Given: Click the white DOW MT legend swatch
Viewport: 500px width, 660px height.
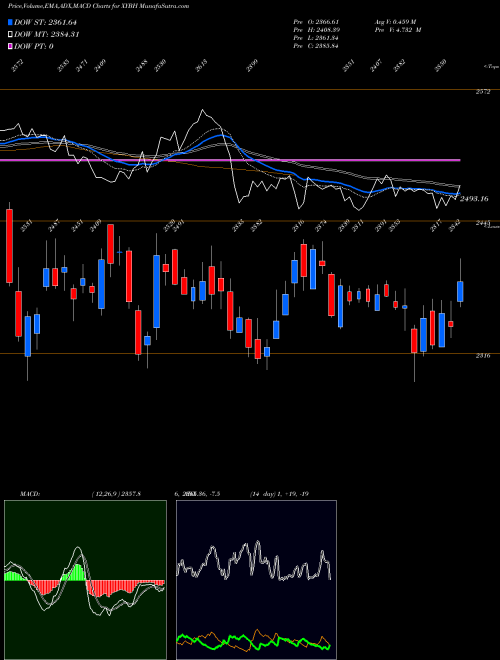Looking at the screenshot, I should point(10,35).
